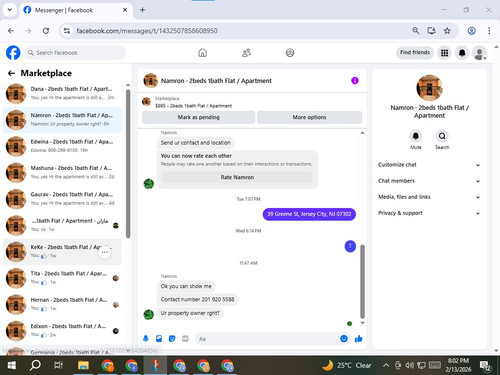Viewport: 500px width, 375px height.
Task: Open the emoji picker in message box
Action: [x=344, y=339]
